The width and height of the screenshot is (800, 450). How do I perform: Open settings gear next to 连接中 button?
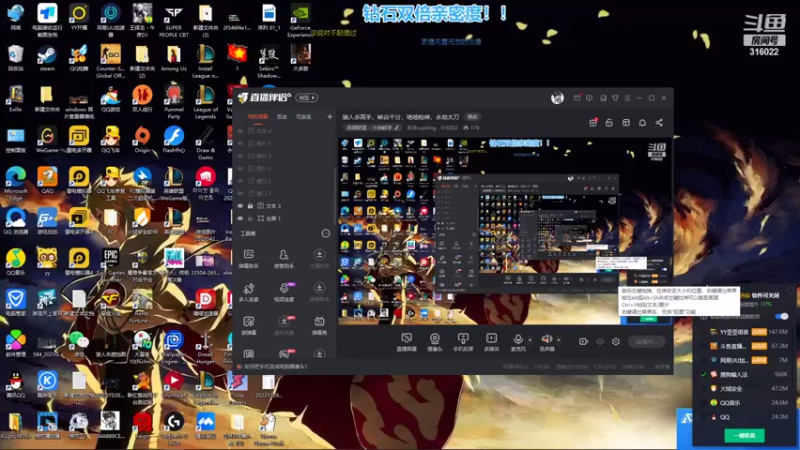click(x=616, y=341)
